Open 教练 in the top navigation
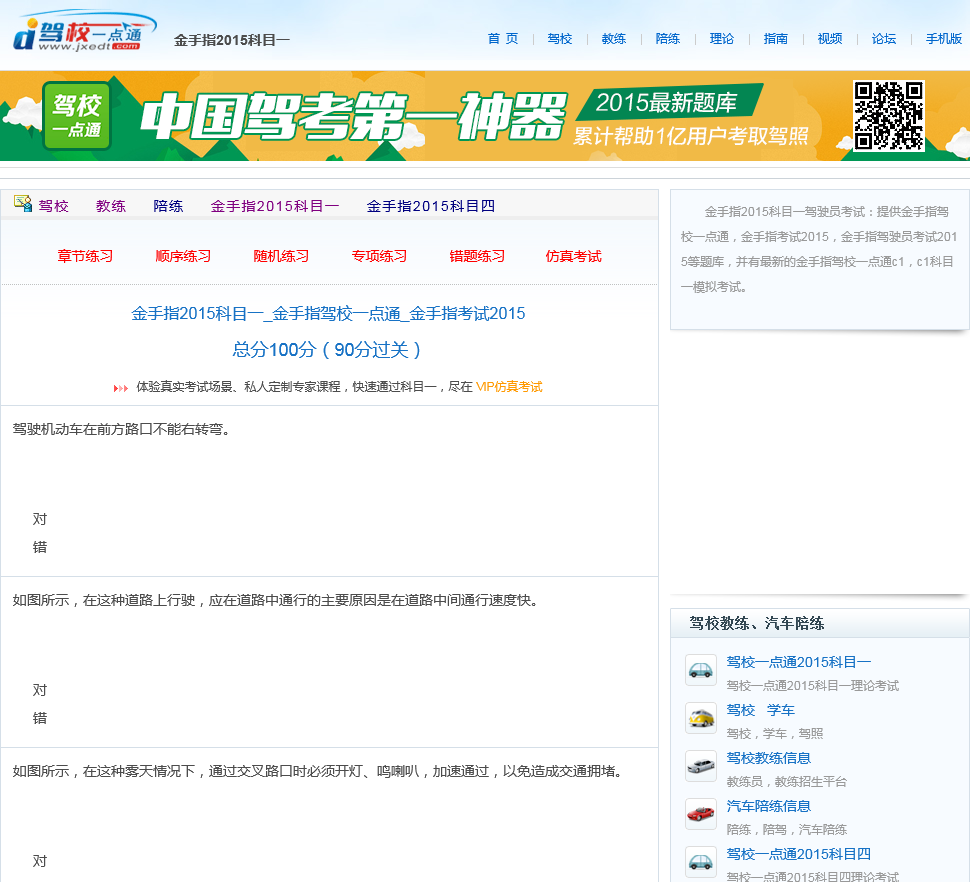This screenshot has height=882, width=970. pos(614,39)
